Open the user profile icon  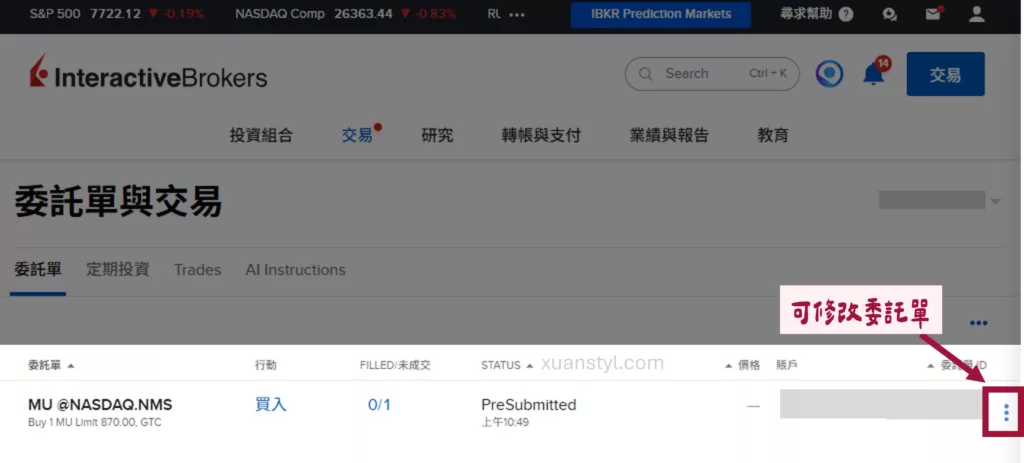(976, 14)
